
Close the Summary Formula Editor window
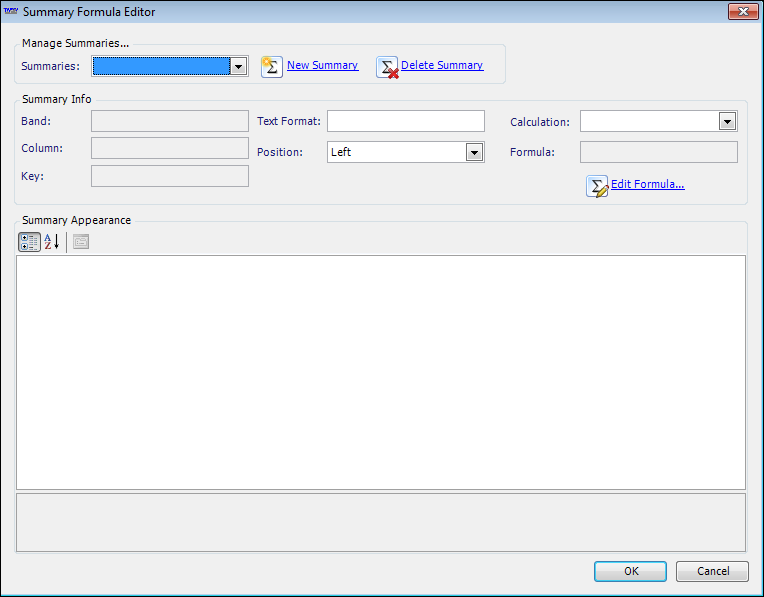tap(743, 11)
